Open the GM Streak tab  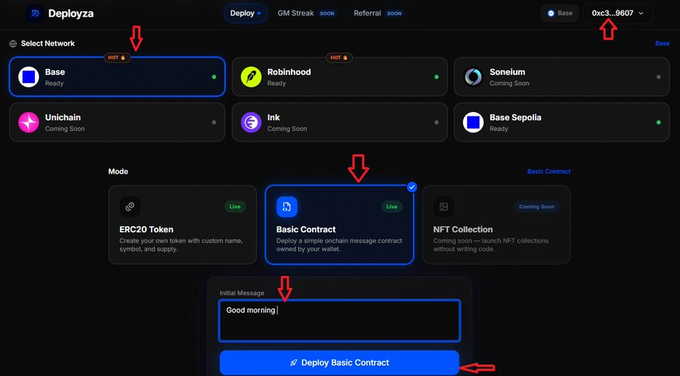(306, 13)
